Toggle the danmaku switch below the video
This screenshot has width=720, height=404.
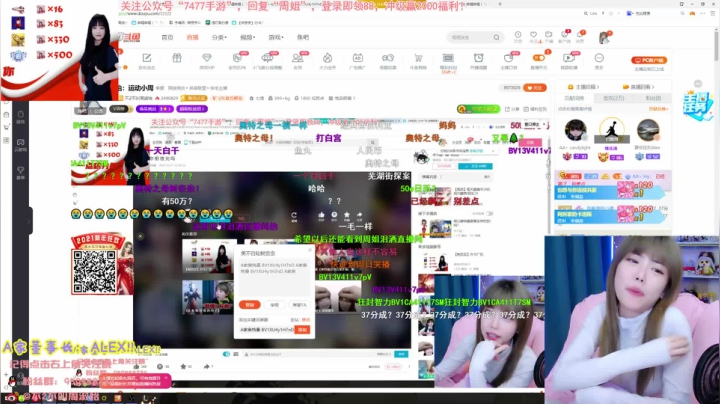coord(226,354)
